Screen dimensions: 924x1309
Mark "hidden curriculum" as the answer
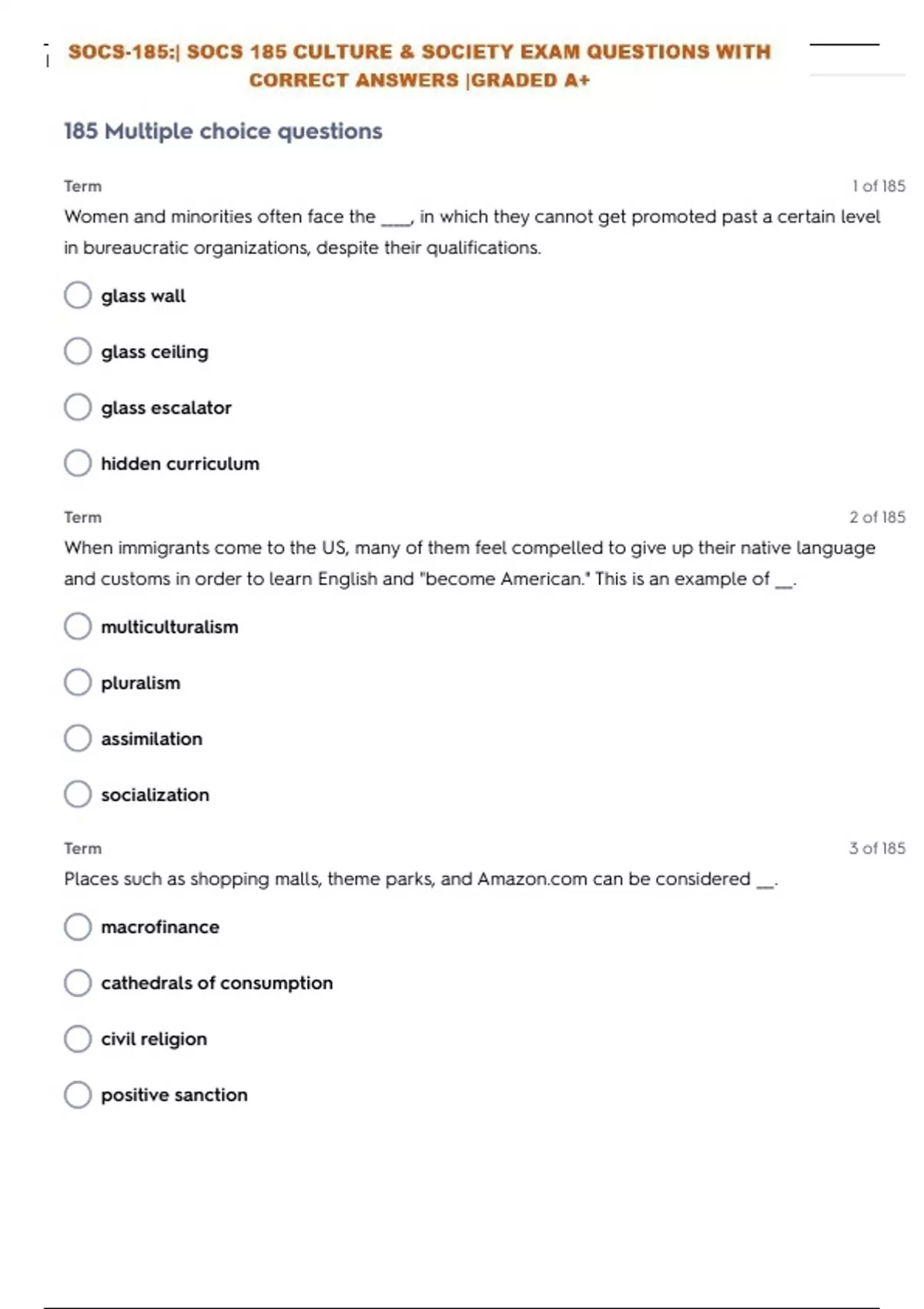(78, 464)
